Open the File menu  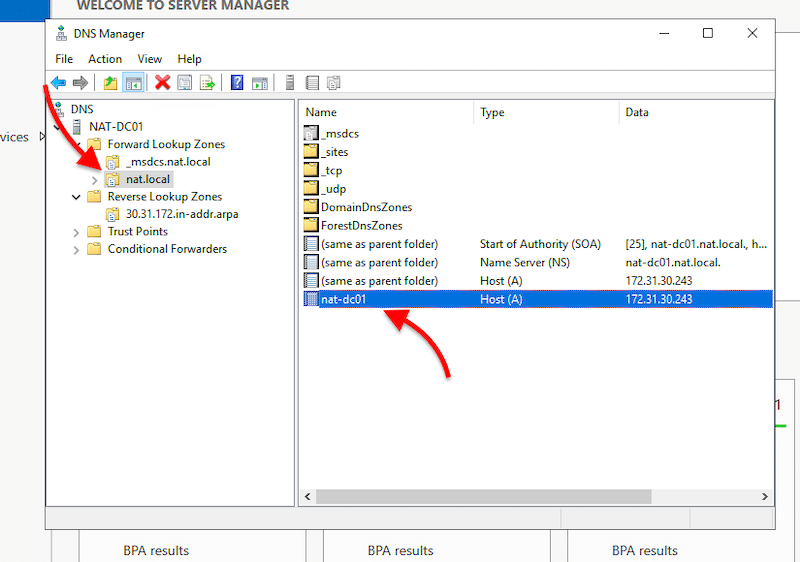[64, 59]
